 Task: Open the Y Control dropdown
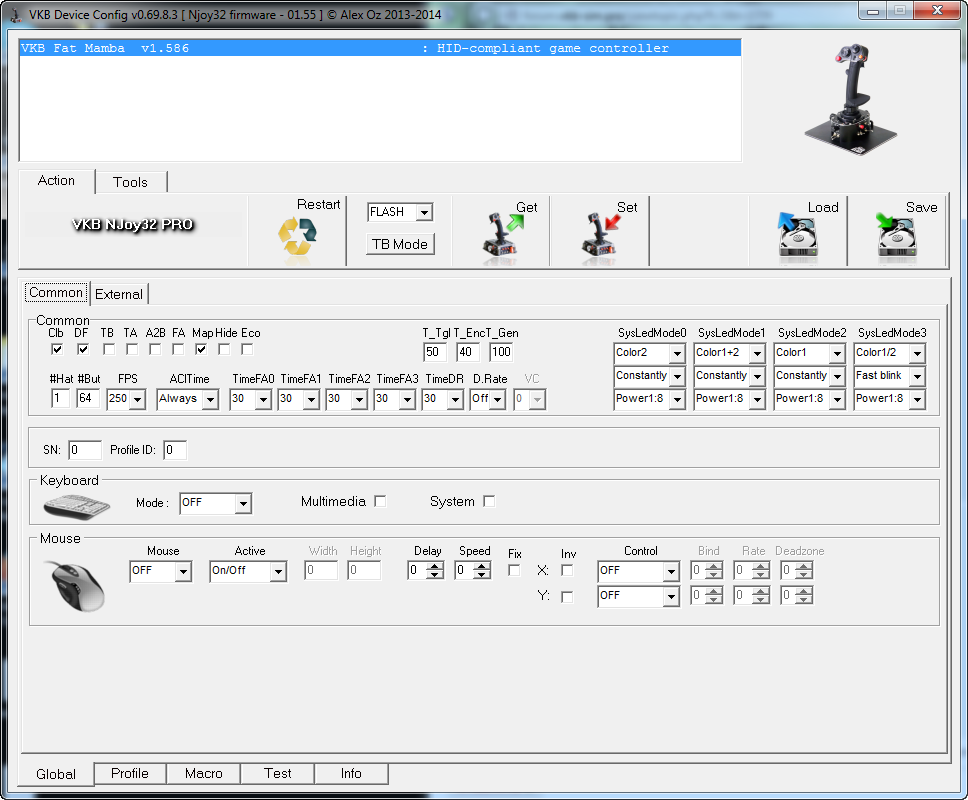click(x=670, y=596)
